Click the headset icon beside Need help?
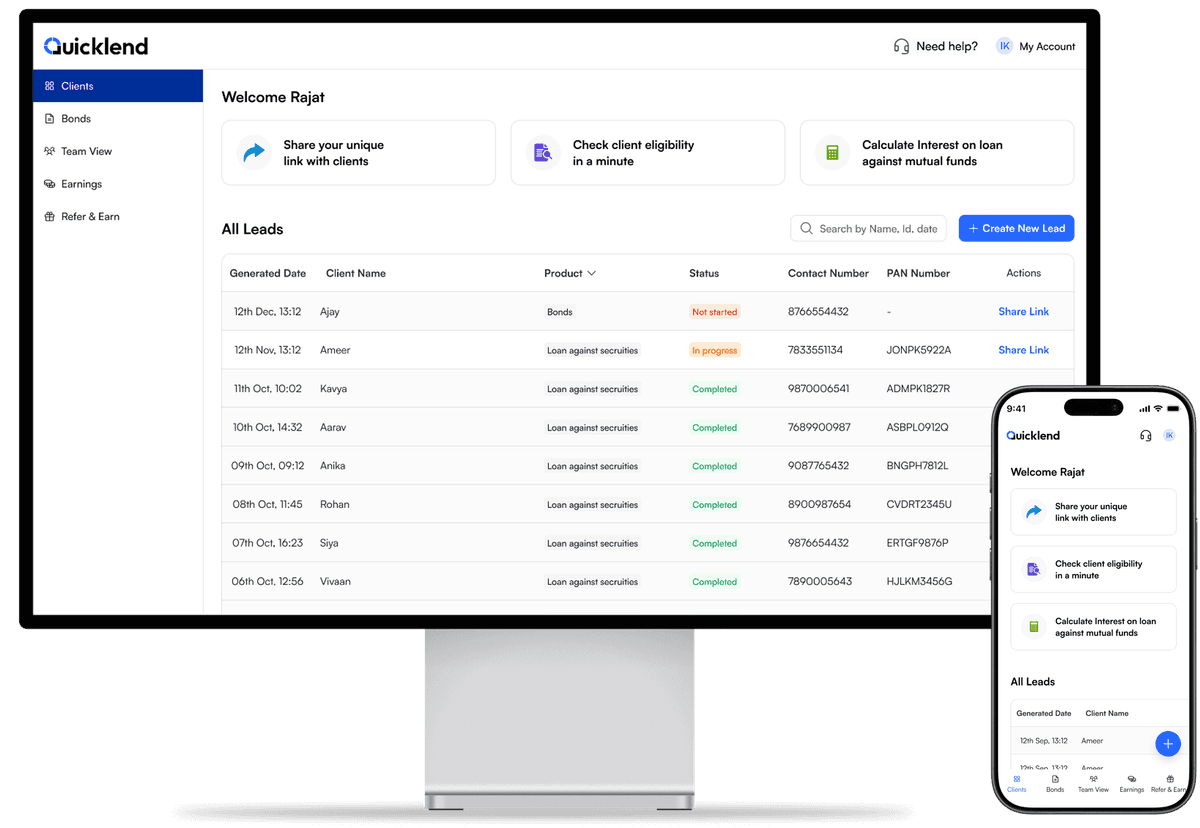Screen dimensions: 1200x828 click(x=901, y=46)
